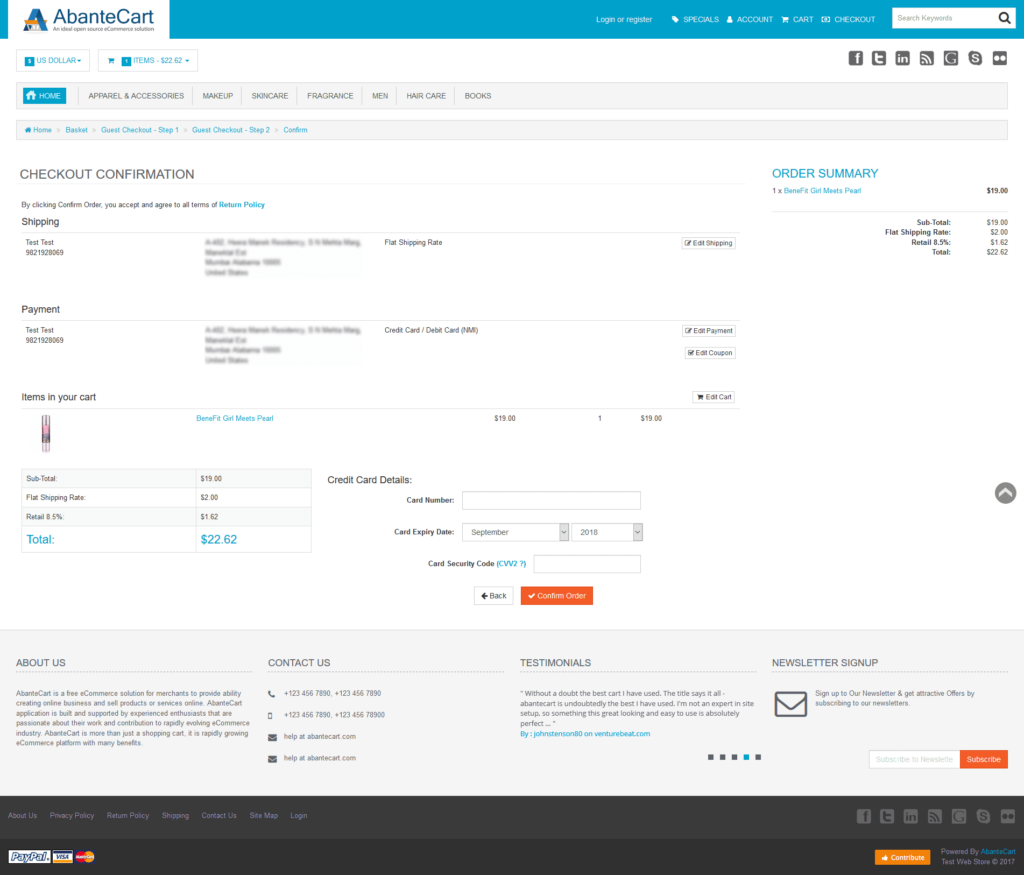Open Facebook icon in footer
1024x875 pixels.
tap(863, 816)
